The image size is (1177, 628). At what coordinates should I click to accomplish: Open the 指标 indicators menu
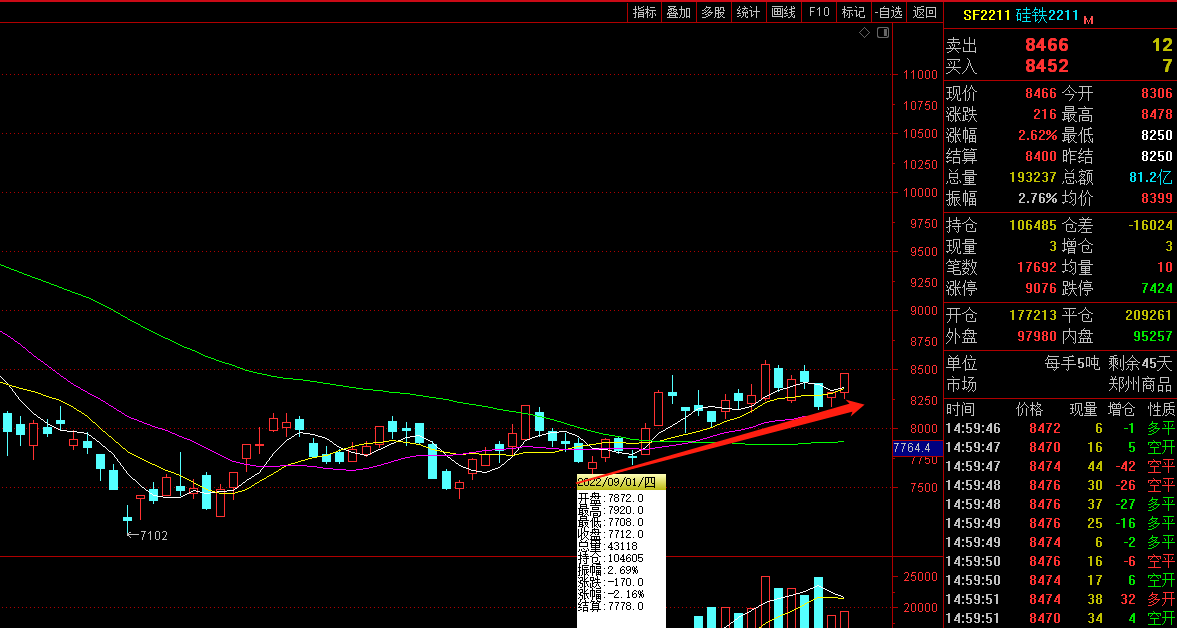(x=645, y=13)
